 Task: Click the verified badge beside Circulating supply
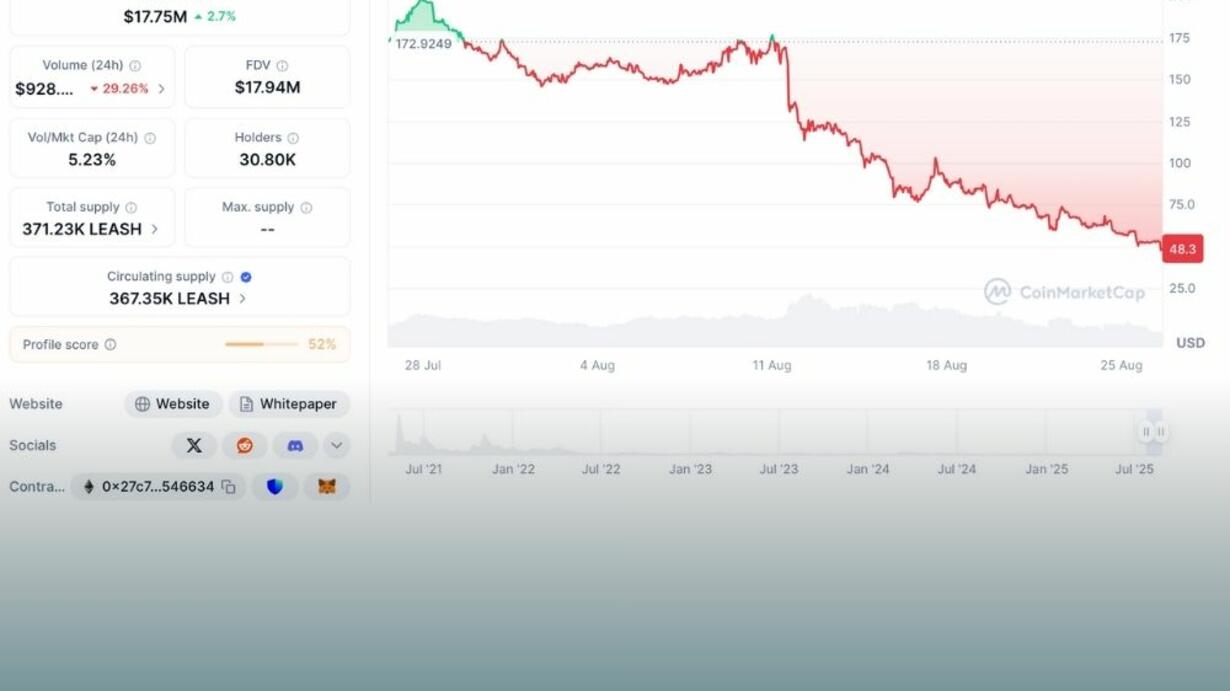(246, 277)
